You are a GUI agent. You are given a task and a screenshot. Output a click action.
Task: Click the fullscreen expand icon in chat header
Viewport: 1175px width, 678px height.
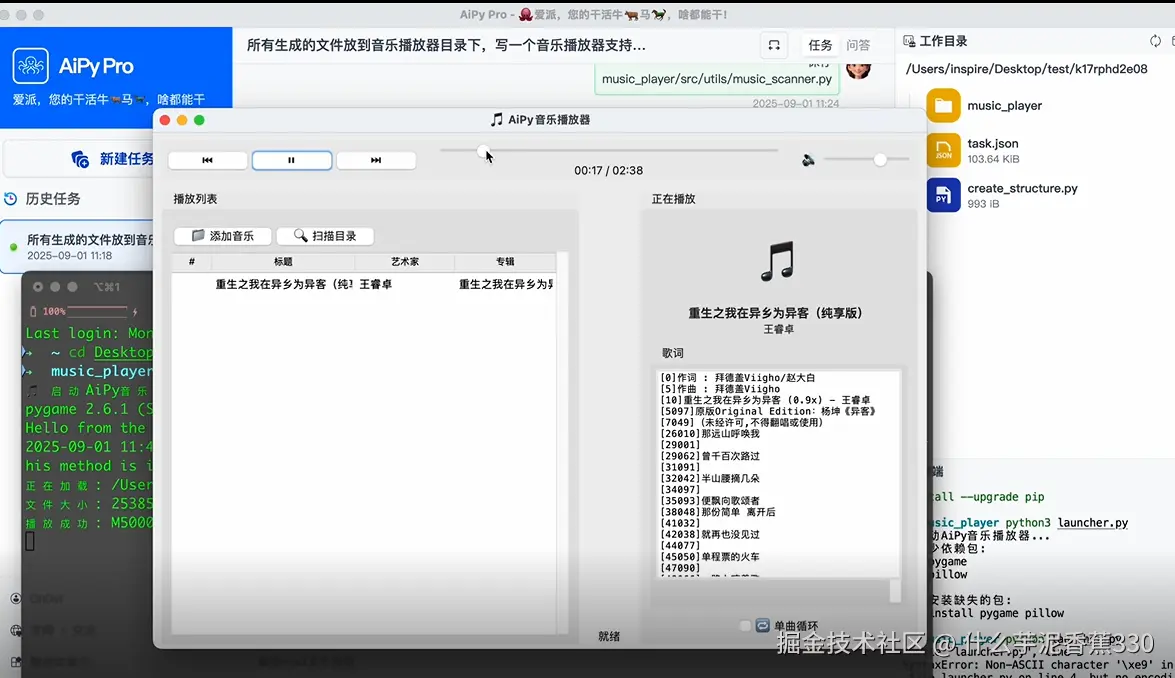pos(774,45)
